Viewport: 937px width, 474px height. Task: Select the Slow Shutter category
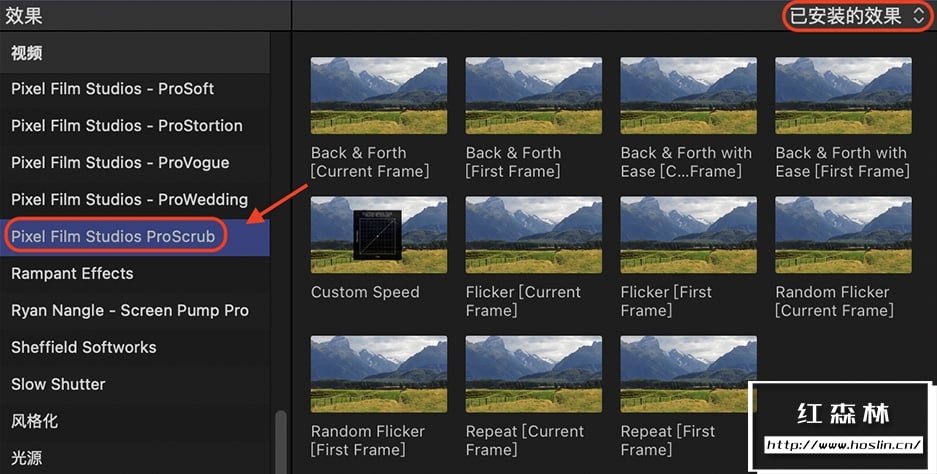pos(134,384)
